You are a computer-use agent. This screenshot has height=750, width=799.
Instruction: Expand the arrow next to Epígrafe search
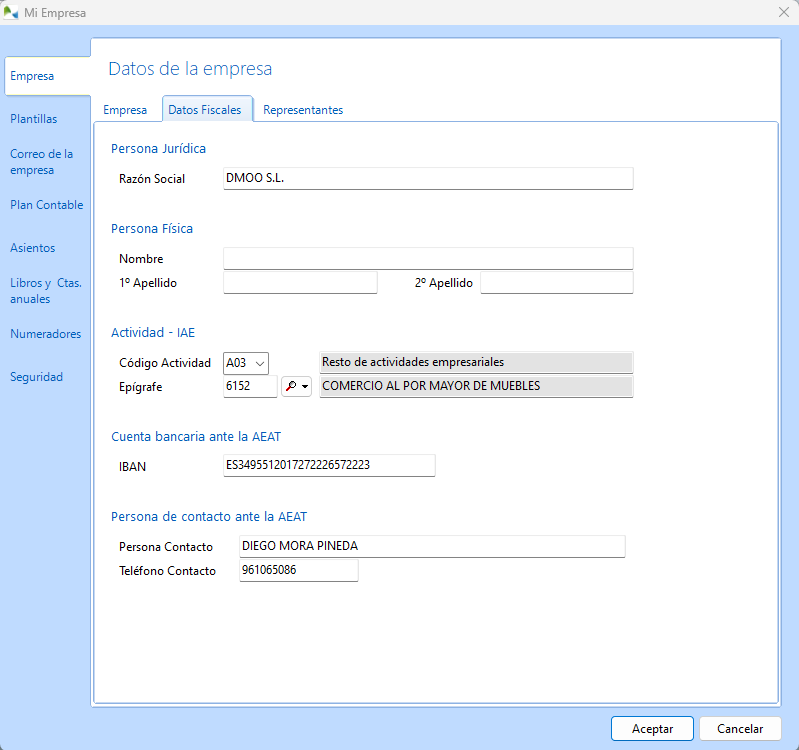305,386
